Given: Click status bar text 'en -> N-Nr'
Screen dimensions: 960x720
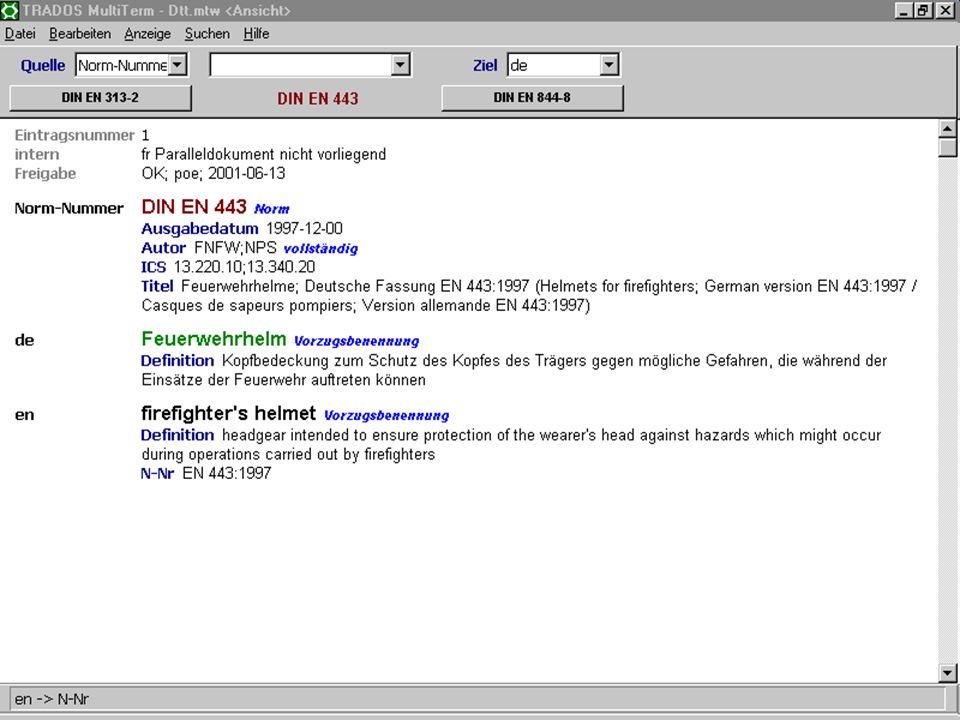Looking at the screenshot, I should pos(52,699).
